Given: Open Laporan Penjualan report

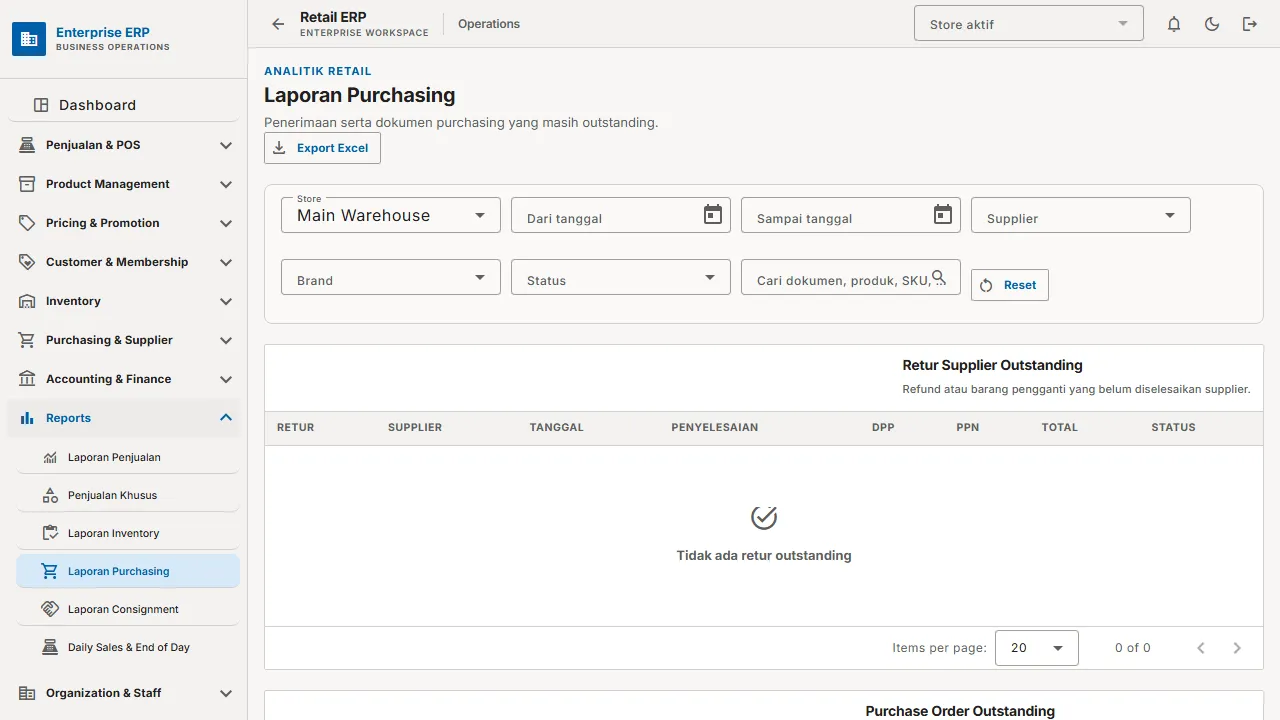Looking at the screenshot, I should [x=128, y=457].
